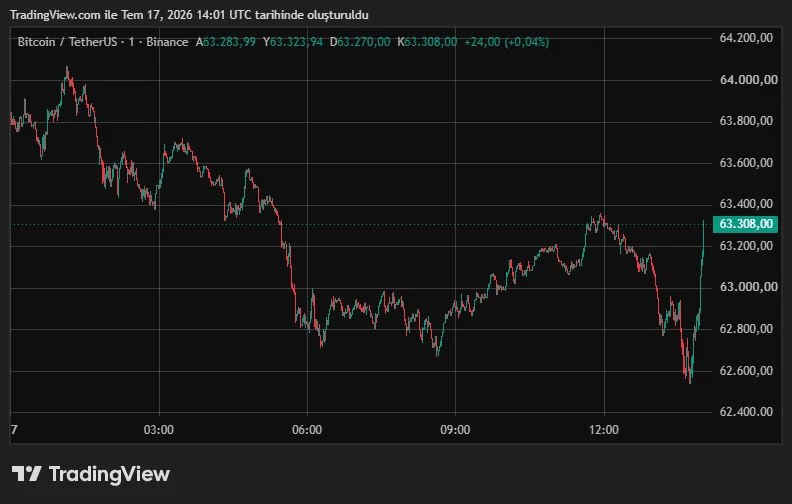This screenshot has height=504, width=792.
Task: Click the change value +24,00 (+0,04%)
Action: click(506, 42)
